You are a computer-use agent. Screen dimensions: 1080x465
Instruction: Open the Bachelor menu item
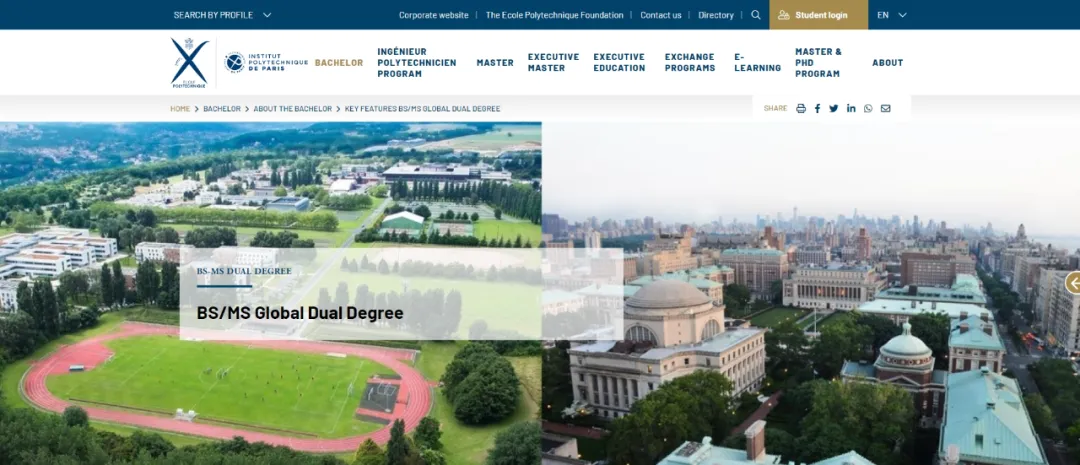339,62
